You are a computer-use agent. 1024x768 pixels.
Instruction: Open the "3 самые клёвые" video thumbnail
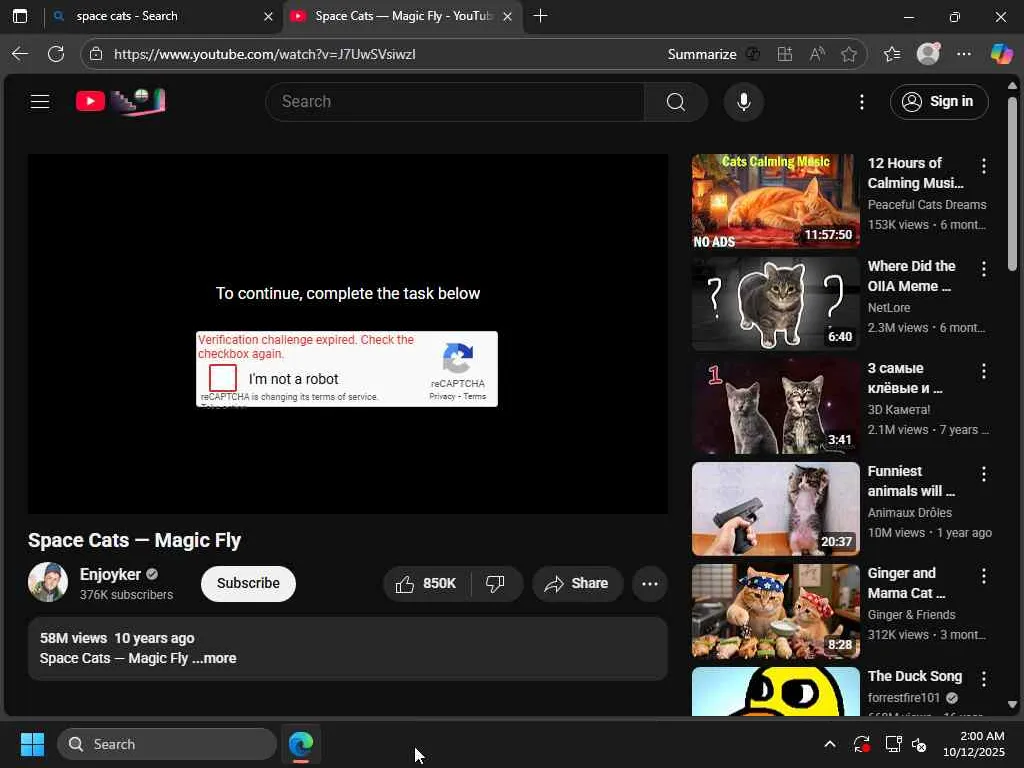click(x=775, y=407)
